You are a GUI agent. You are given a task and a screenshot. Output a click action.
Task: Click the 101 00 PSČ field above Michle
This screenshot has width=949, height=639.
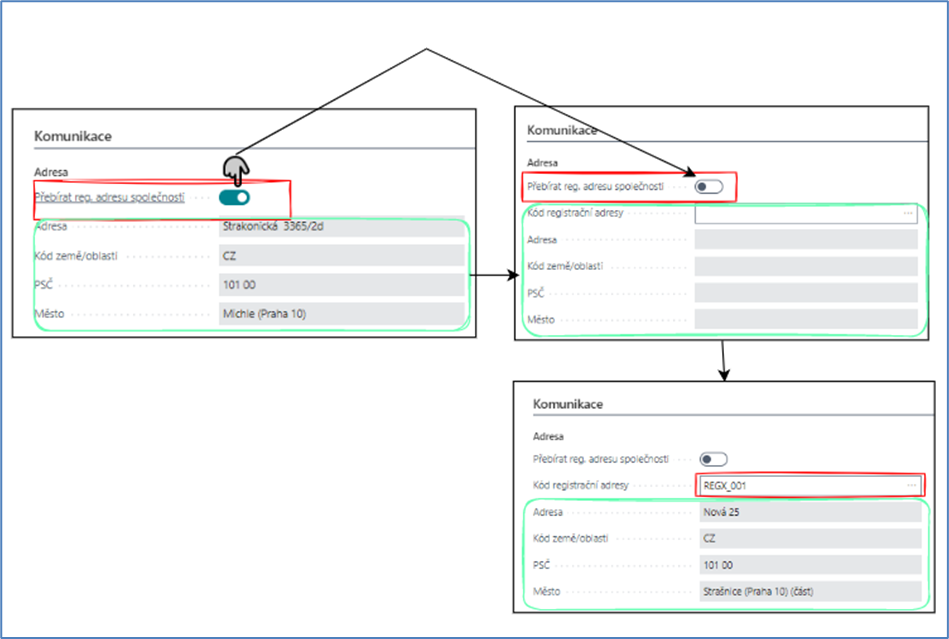(341, 285)
